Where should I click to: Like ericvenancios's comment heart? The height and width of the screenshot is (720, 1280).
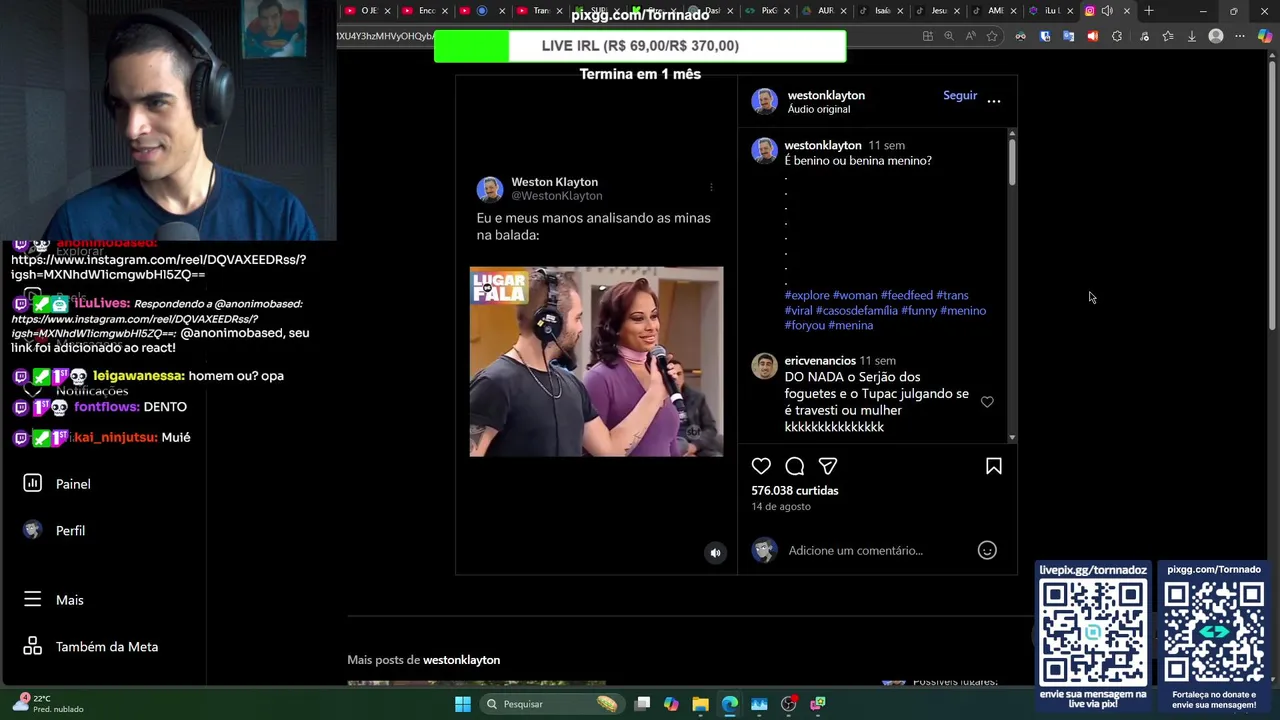pyautogui.click(x=987, y=402)
